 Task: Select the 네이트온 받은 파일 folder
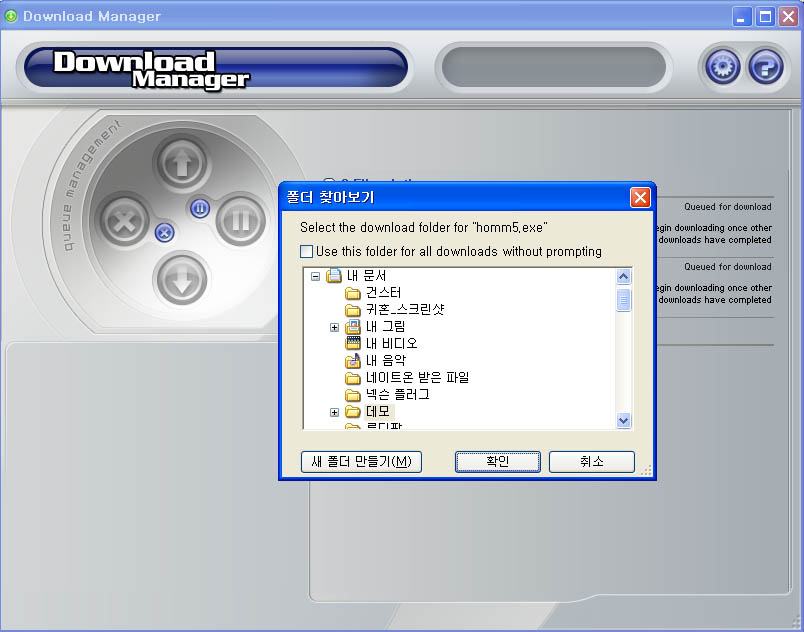coord(416,378)
